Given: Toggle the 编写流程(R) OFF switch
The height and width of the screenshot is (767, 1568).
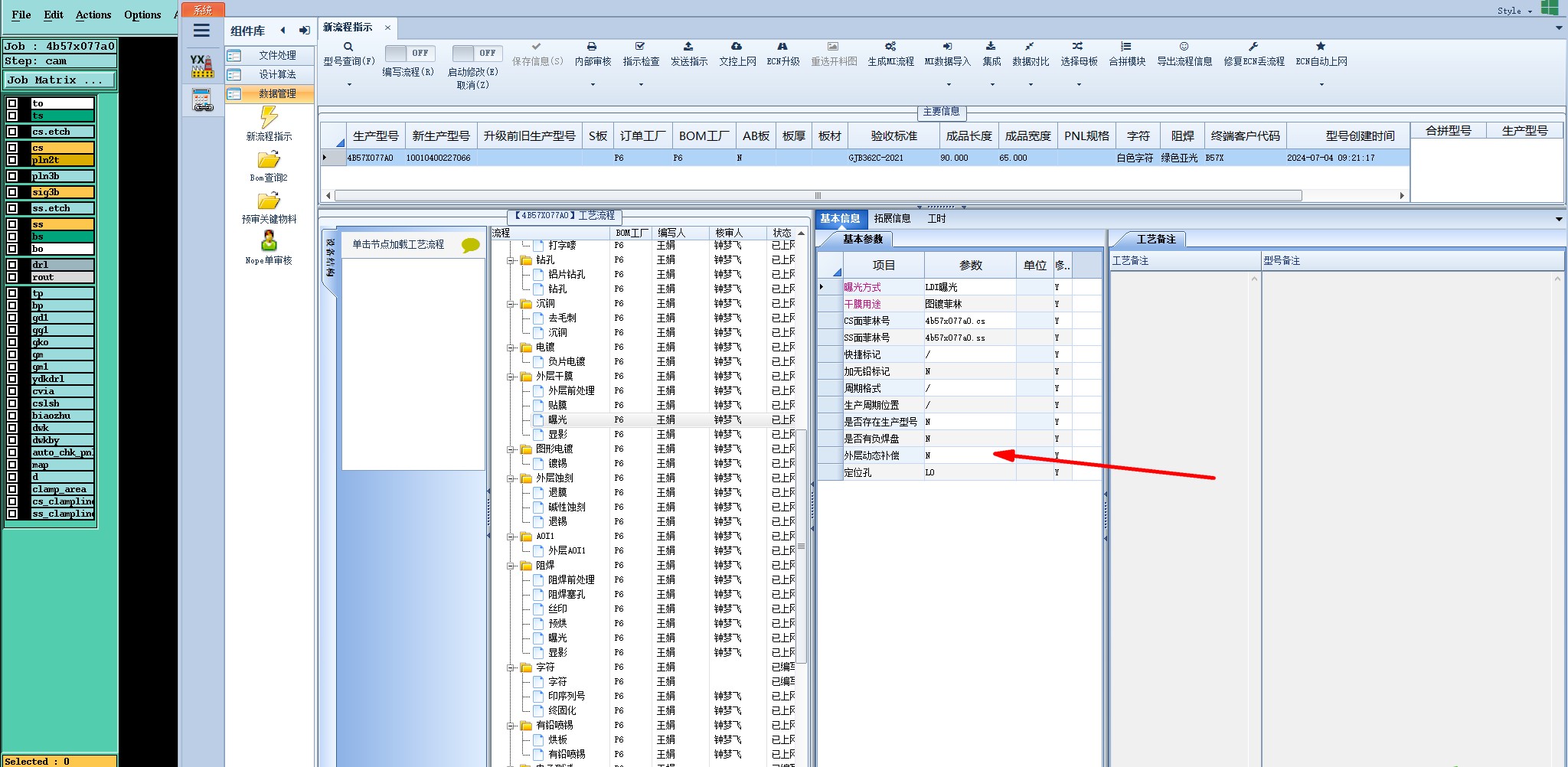Looking at the screenshot, I should click(x=410, y=53).
